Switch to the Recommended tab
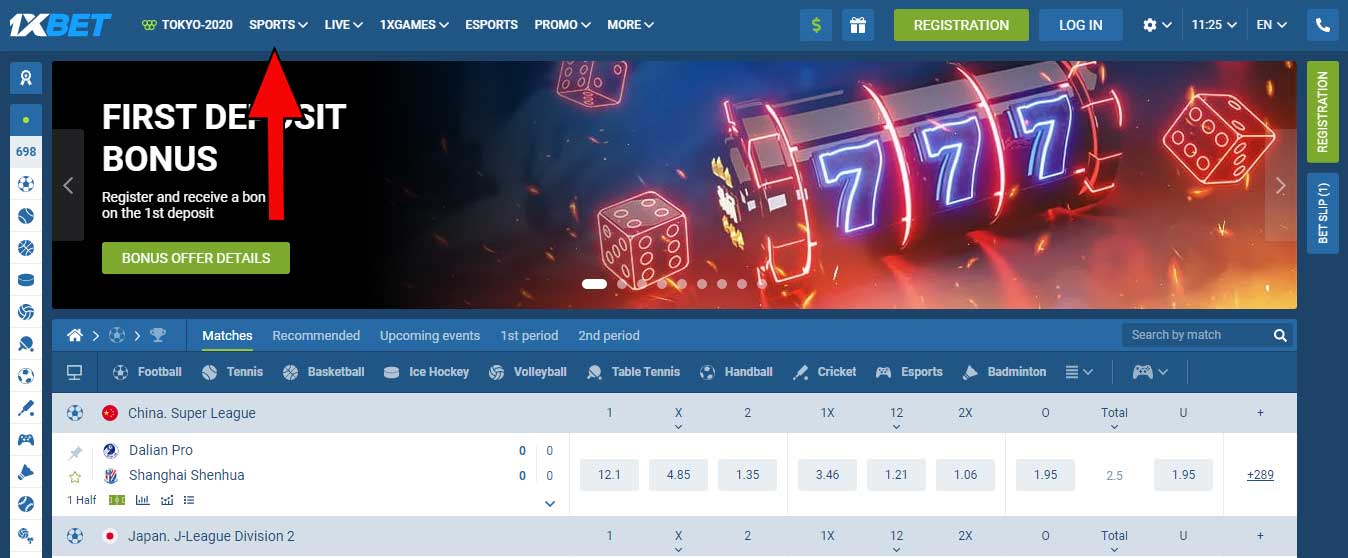Screen dimensions: 1348x558 tap(316, 336)
